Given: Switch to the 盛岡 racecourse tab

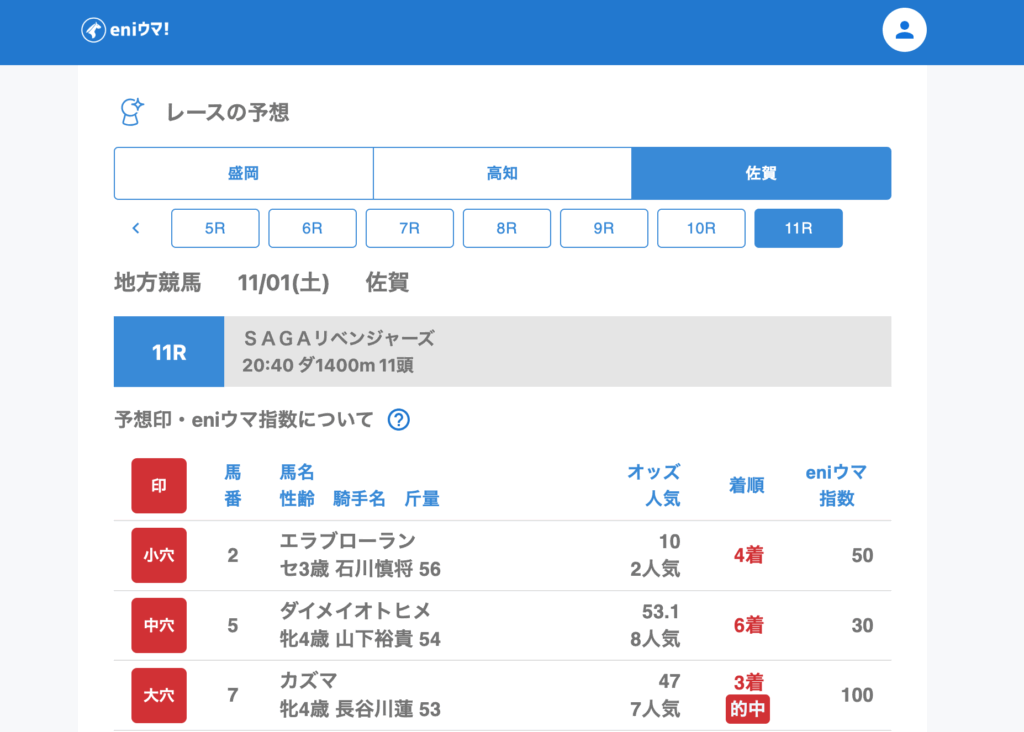Looking at the screenshot, I should click(x=243, y=174).
